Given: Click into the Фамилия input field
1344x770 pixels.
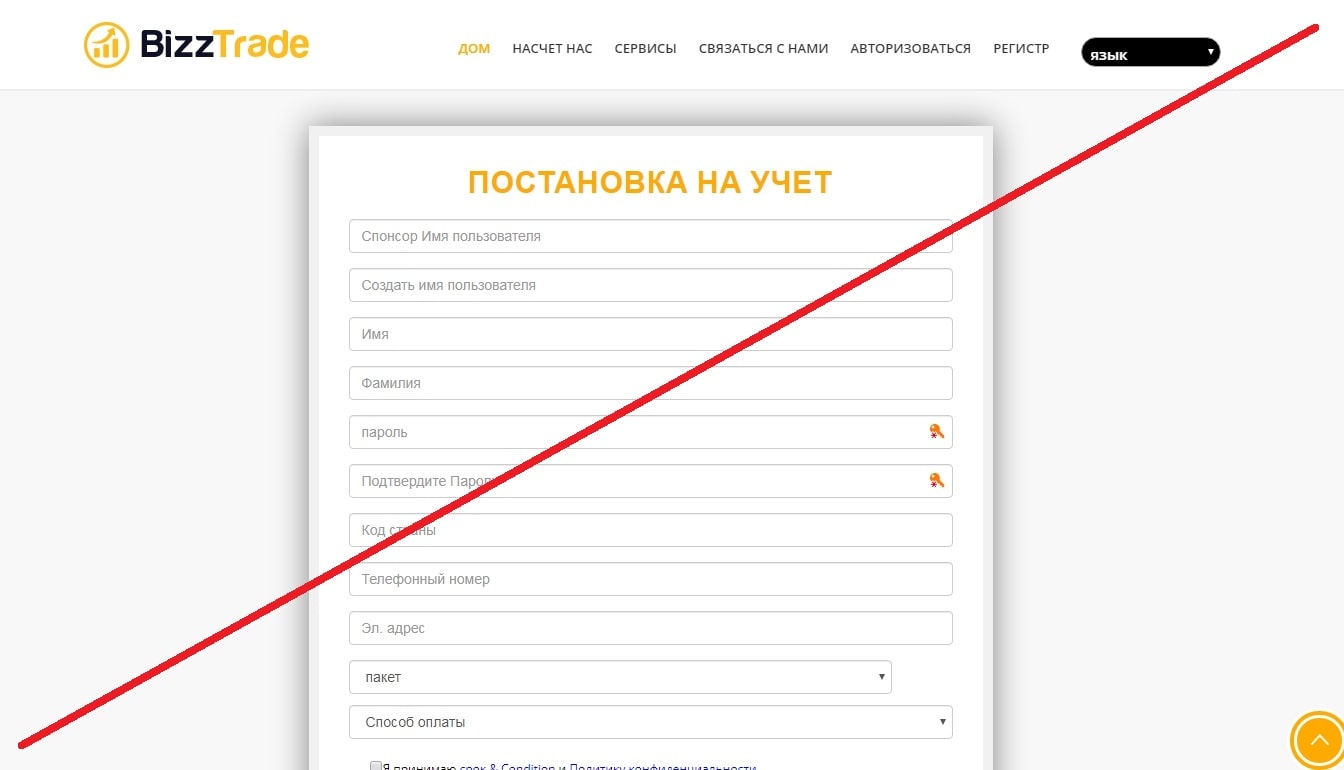Looking at the screenshot, I should (650, 383).
